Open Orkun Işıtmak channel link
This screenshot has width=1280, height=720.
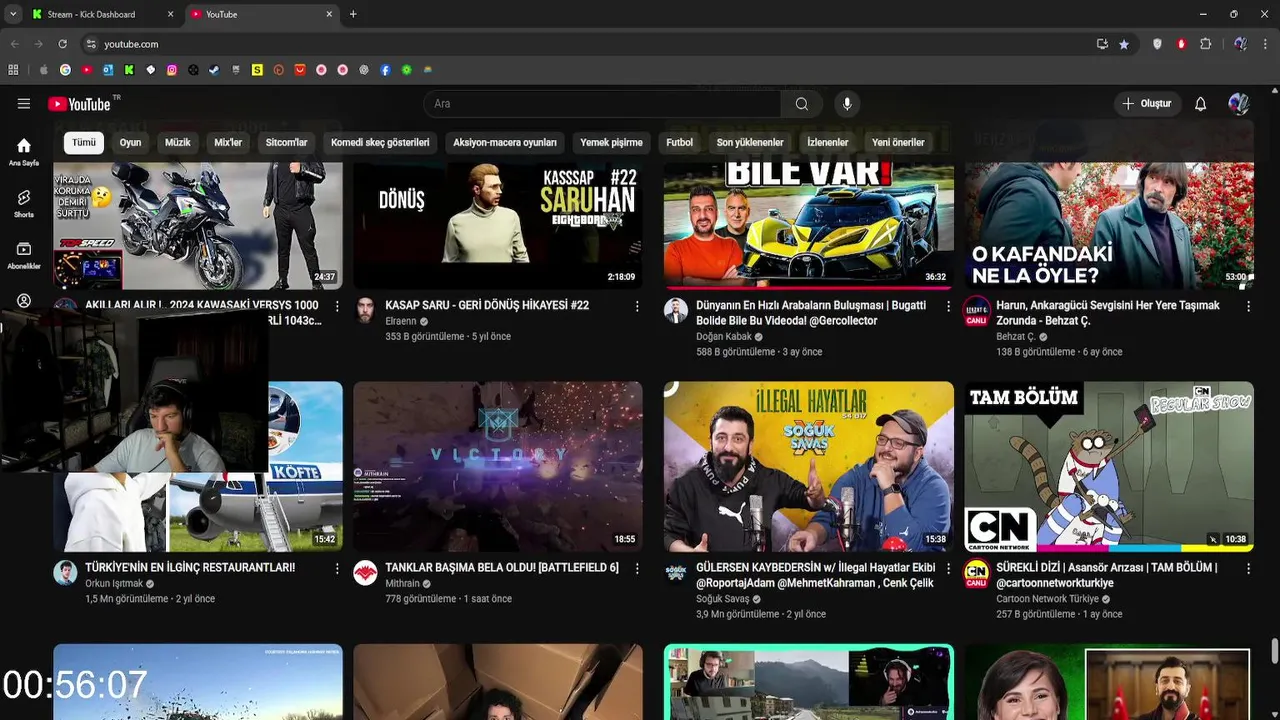click(114, 583)
